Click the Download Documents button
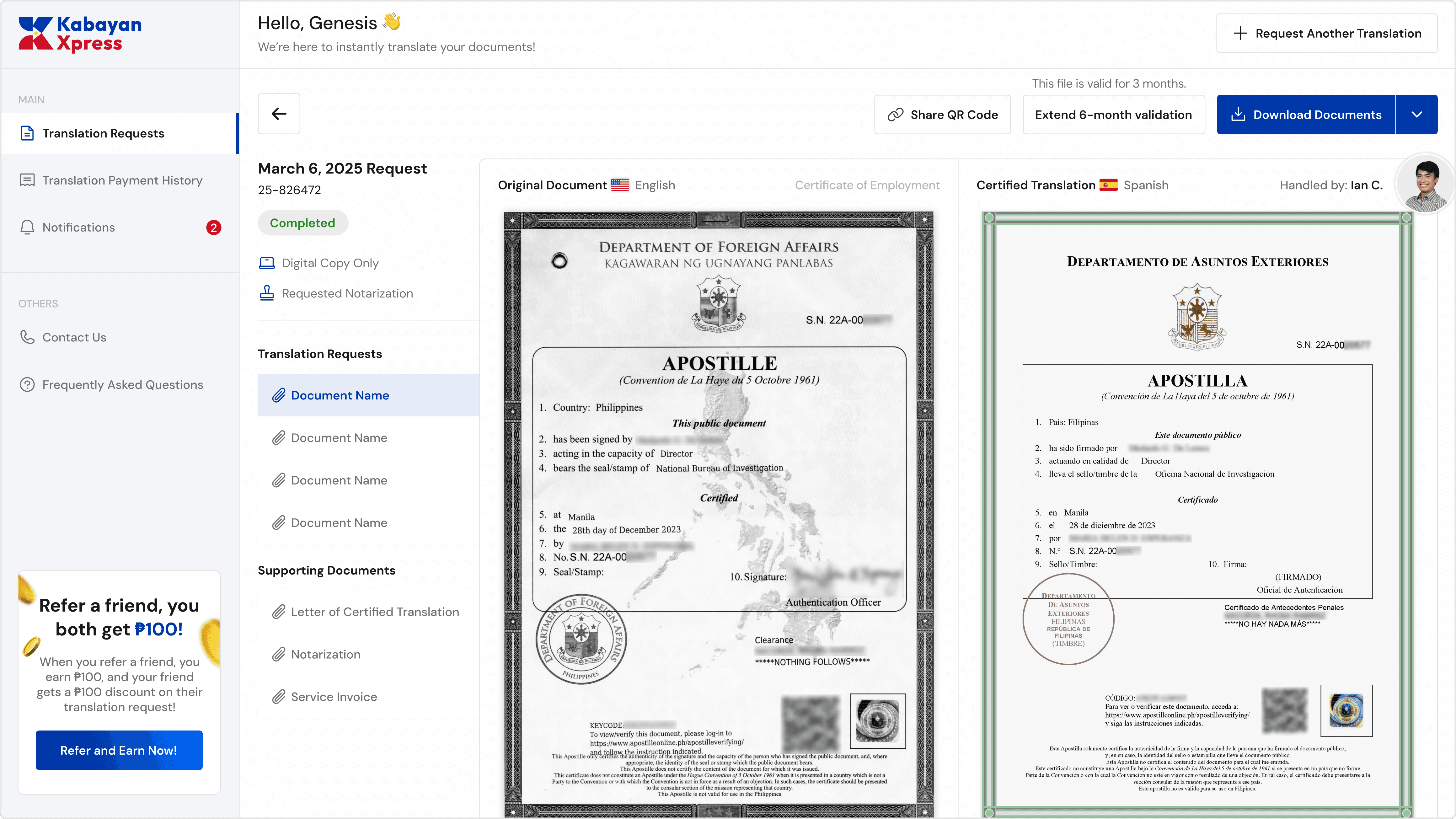1456x819 pixels. pos(1306,115)
